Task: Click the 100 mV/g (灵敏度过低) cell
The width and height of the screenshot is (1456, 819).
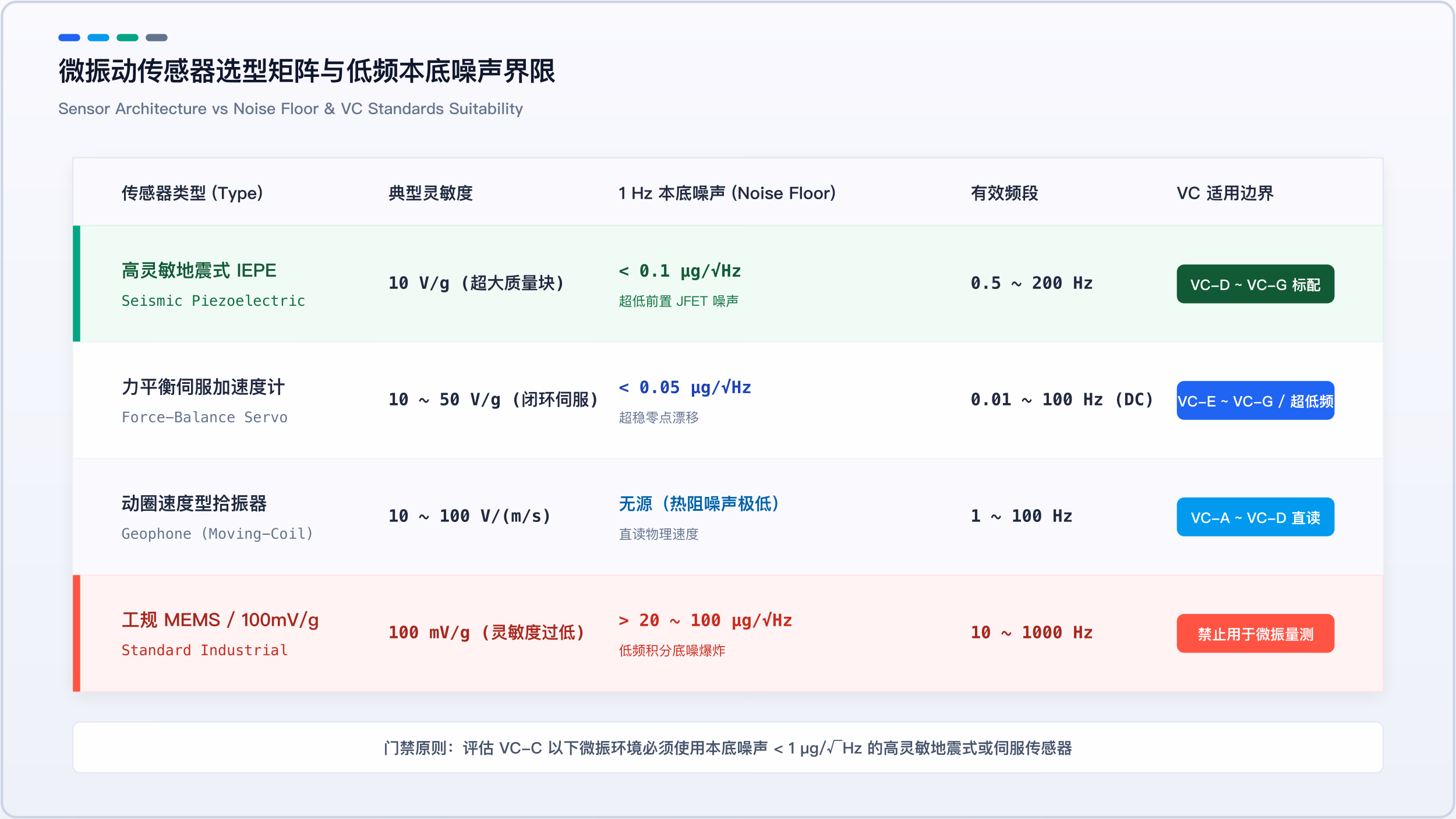Action: pyautogui.click(x=486, y=633)
